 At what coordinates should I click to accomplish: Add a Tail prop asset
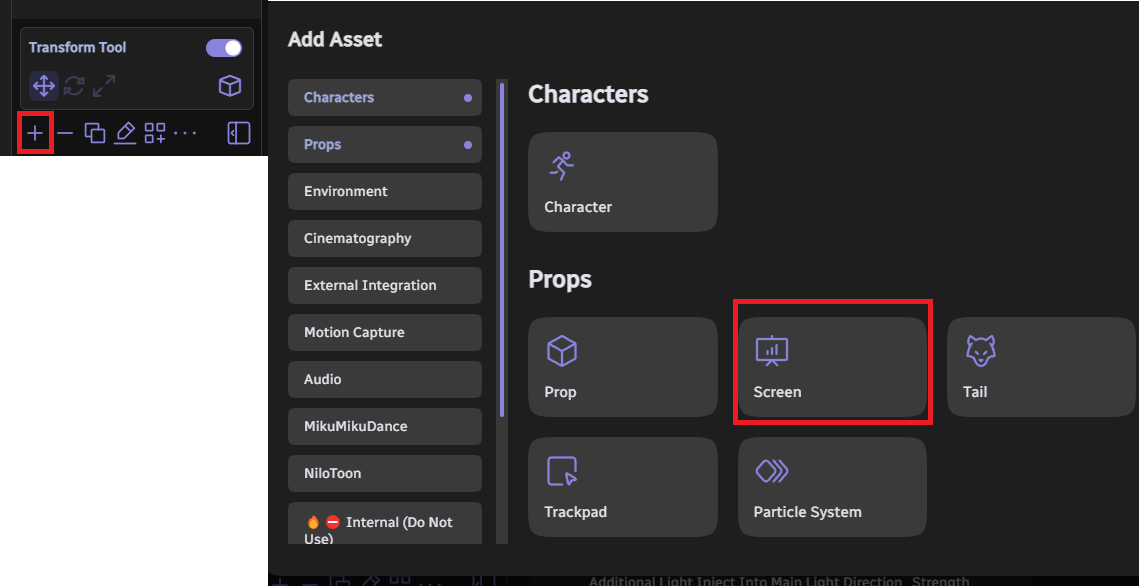(x=1041, y=367)
